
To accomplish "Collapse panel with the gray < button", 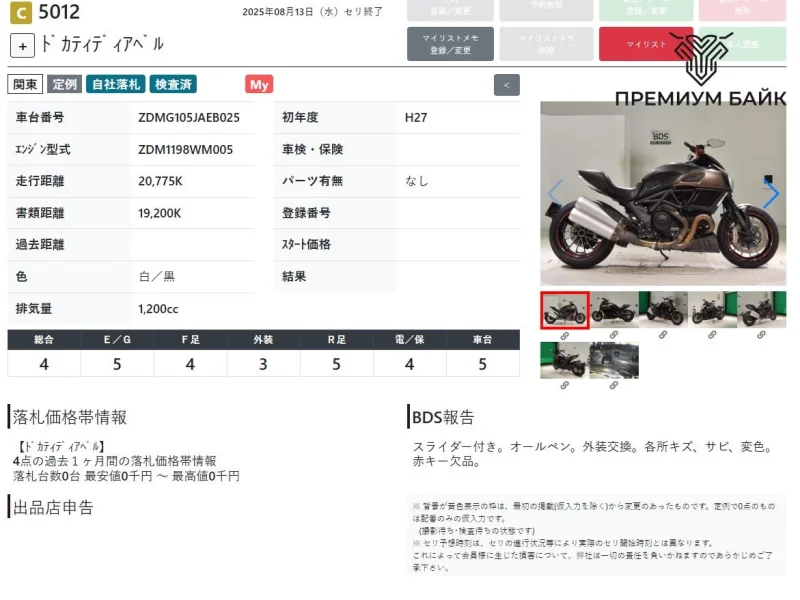I will [x=506, y=85].
